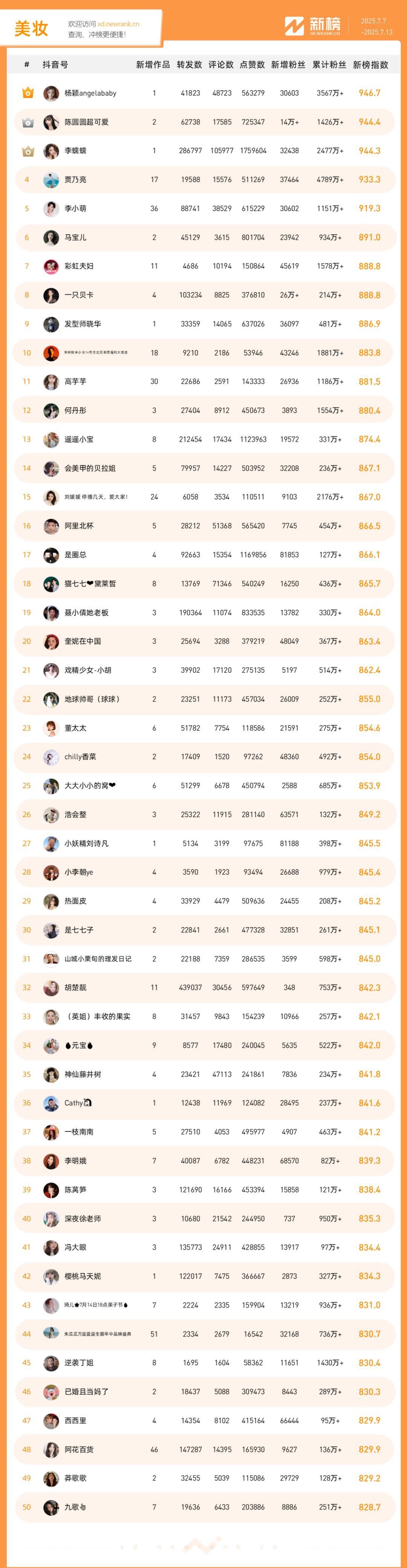407x1568 pixels.
Task: Open the 李明娥 row name
Action: click(x=75, y=1161)
